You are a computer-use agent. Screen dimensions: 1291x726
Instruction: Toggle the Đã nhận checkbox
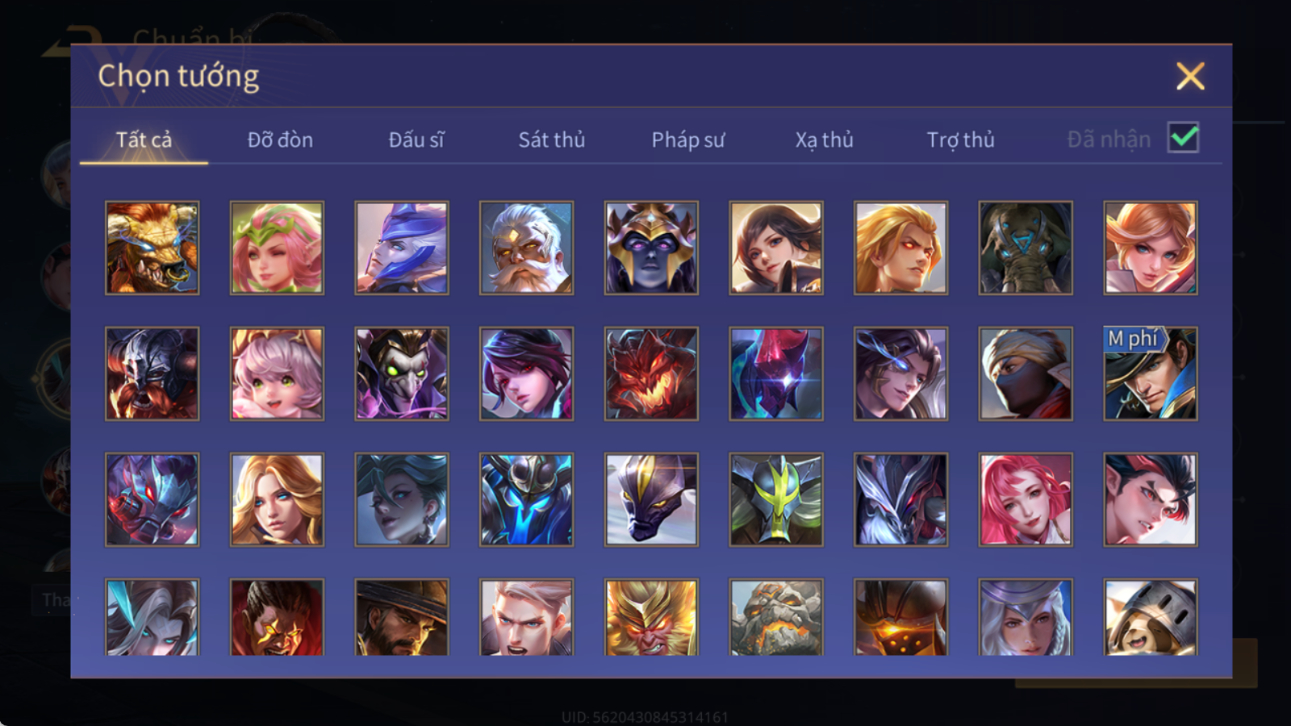tap(1183, 139)
